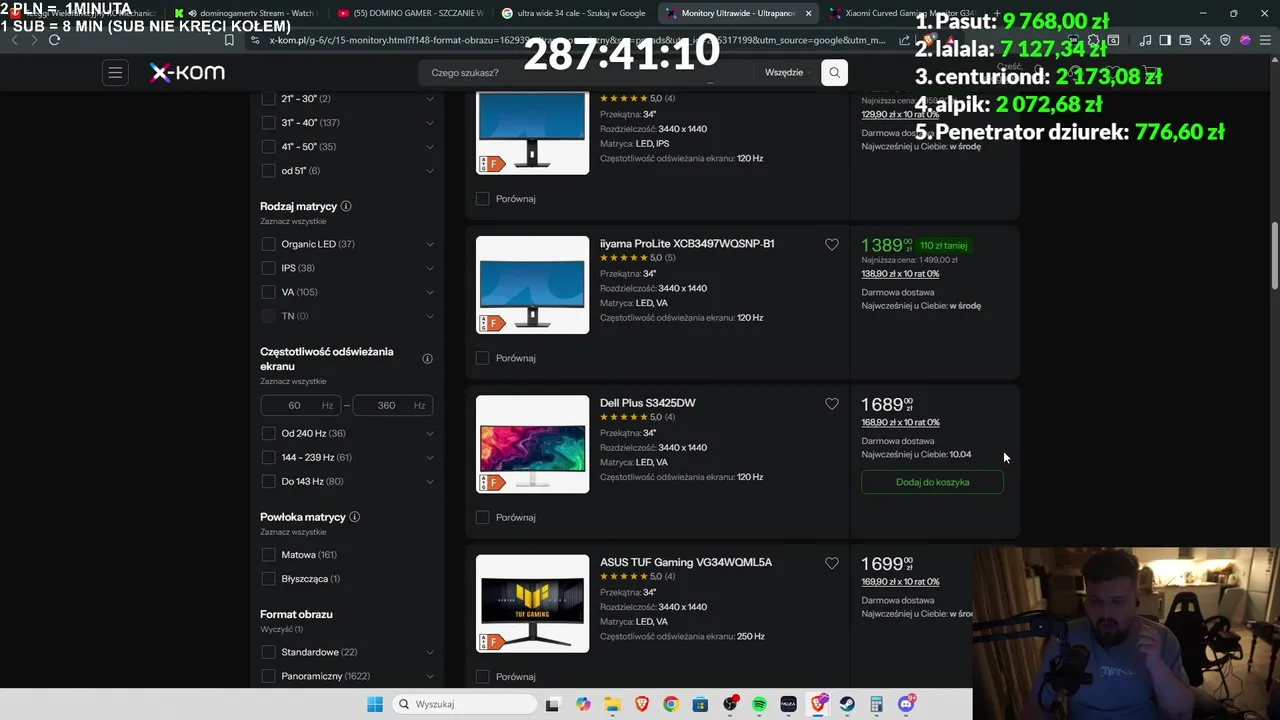The height and width of the screenshot is (720, 1280).
Task: Check the Standardowe format filter
Action: point(268,652)
